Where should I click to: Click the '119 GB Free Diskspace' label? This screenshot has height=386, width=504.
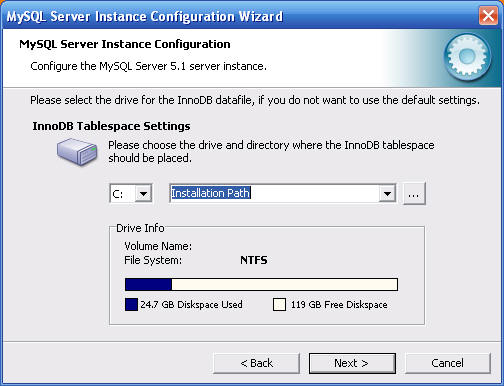[x=339, y=305]
